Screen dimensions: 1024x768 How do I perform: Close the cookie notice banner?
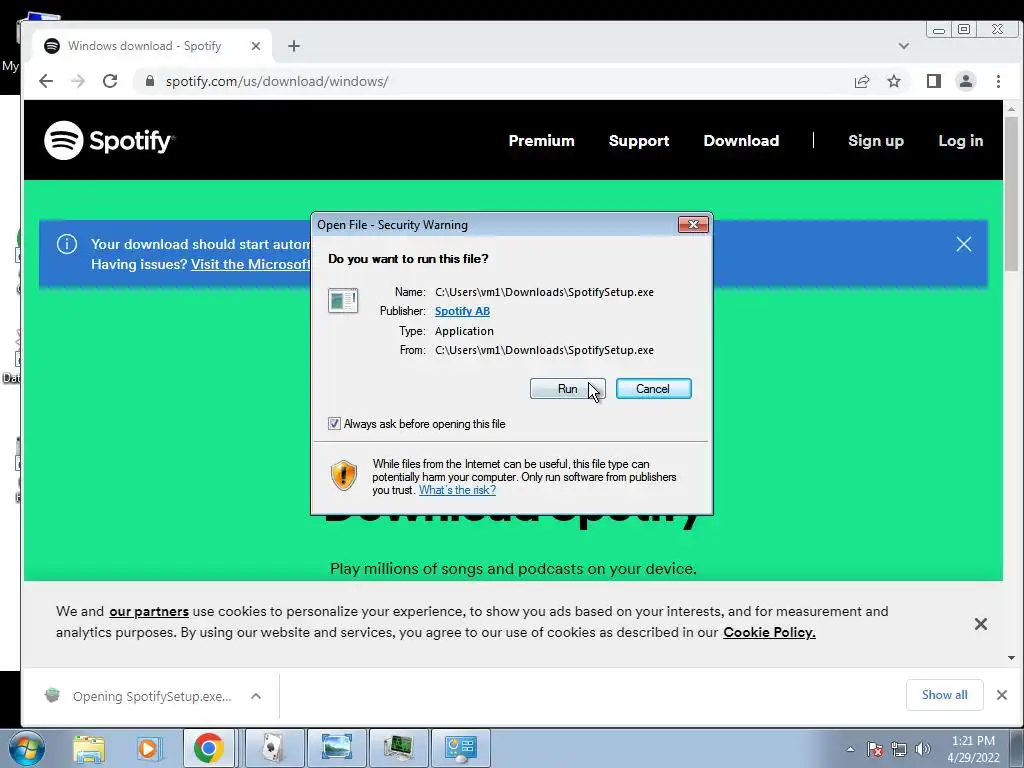coord(980,624)
